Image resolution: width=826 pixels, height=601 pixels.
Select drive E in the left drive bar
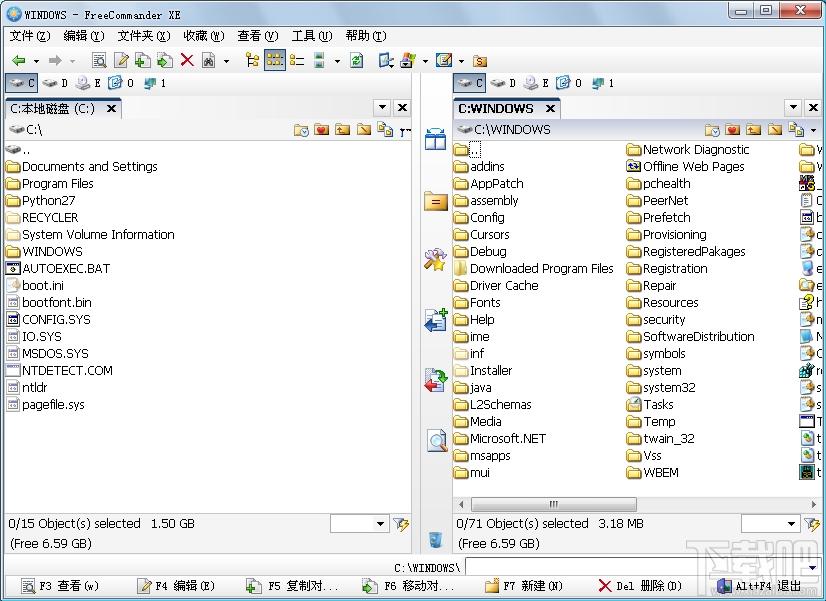coord(88,83)
